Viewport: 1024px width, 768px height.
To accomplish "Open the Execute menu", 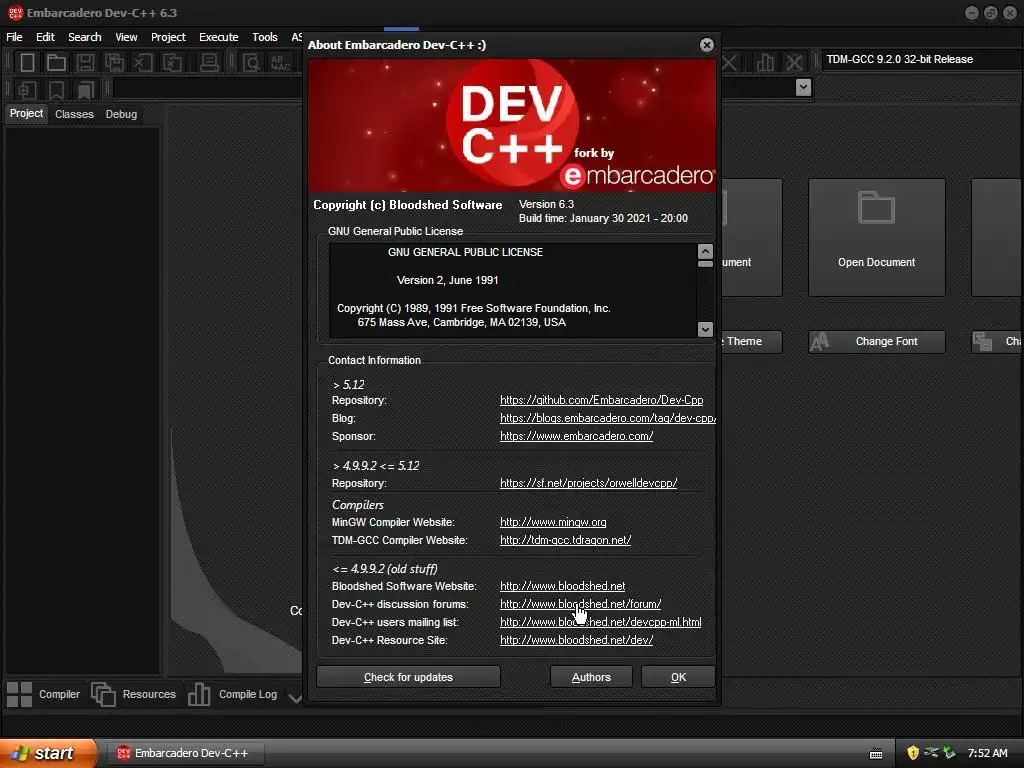I will coord(219,37).
